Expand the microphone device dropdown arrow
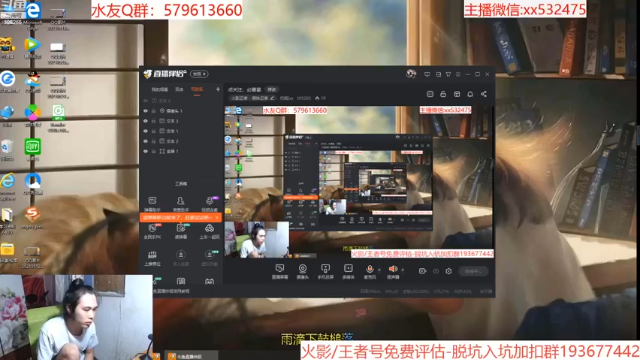The height and width of the screenshot is (360, 640). tap(379, 270)
